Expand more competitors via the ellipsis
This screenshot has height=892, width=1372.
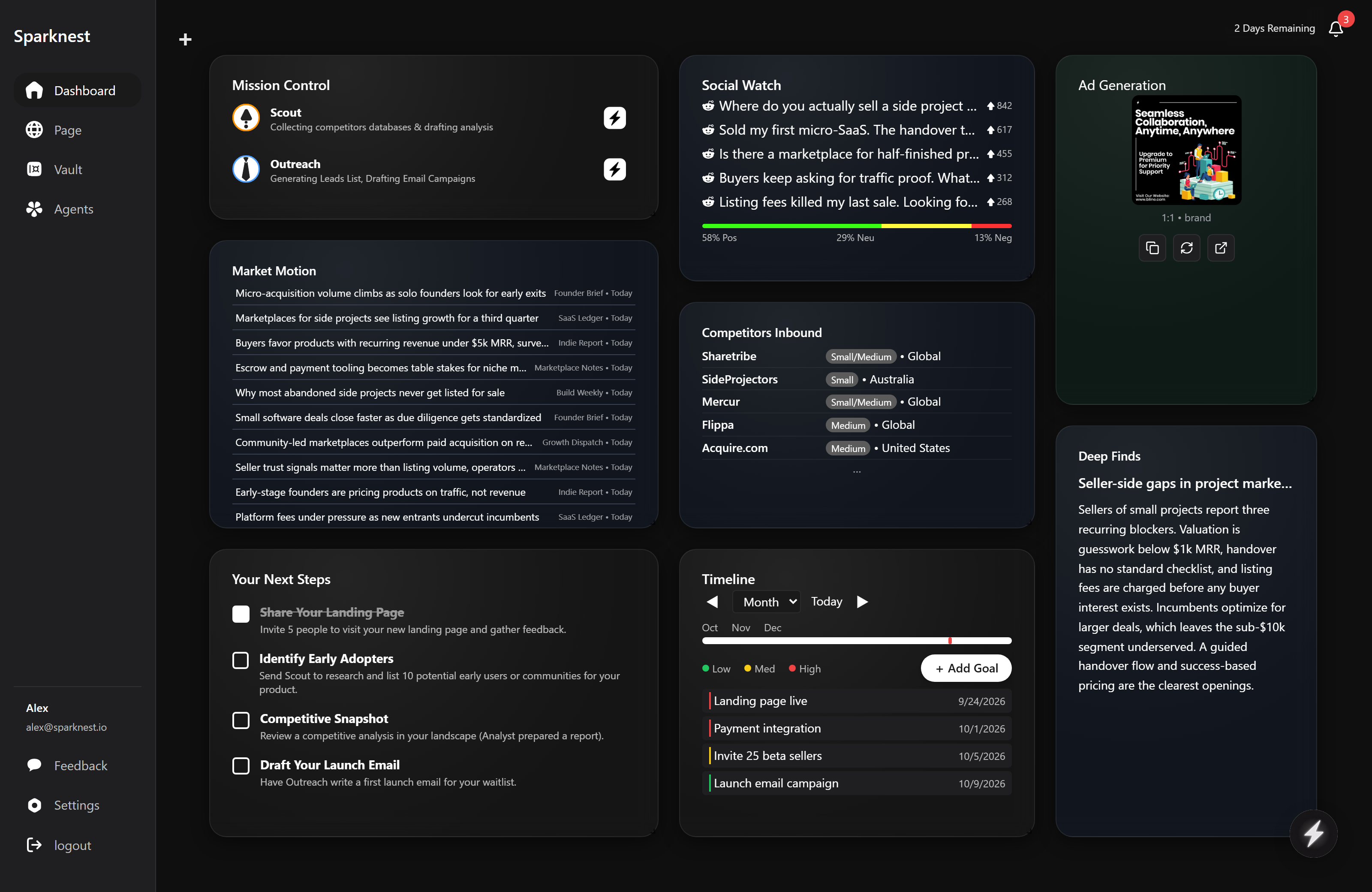pos(857,472)
